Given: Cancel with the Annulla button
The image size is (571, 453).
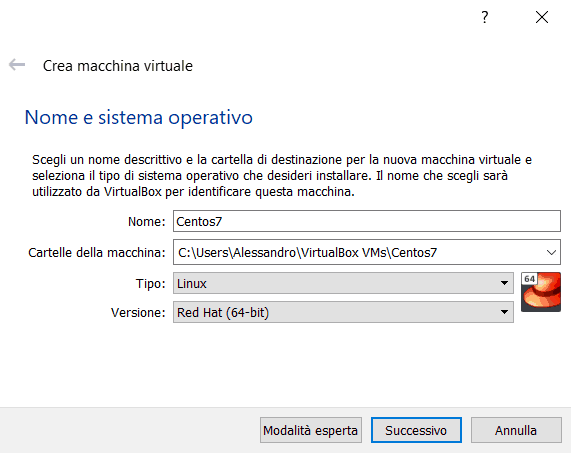Looking at the screenshot, I should click(516, 430).
